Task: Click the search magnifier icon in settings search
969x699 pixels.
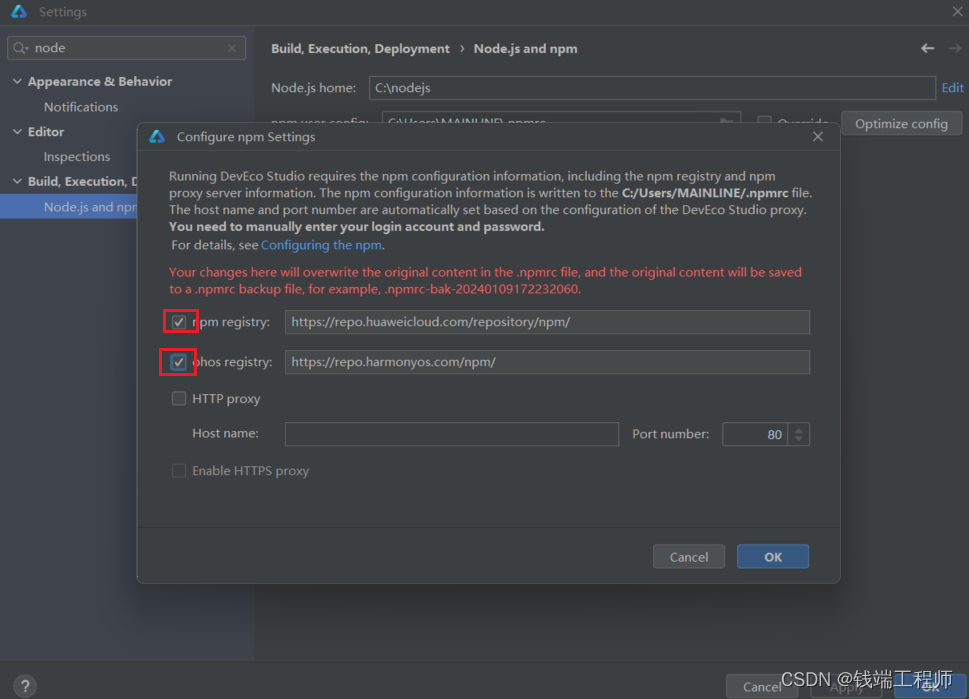Action: pos(20,48)
